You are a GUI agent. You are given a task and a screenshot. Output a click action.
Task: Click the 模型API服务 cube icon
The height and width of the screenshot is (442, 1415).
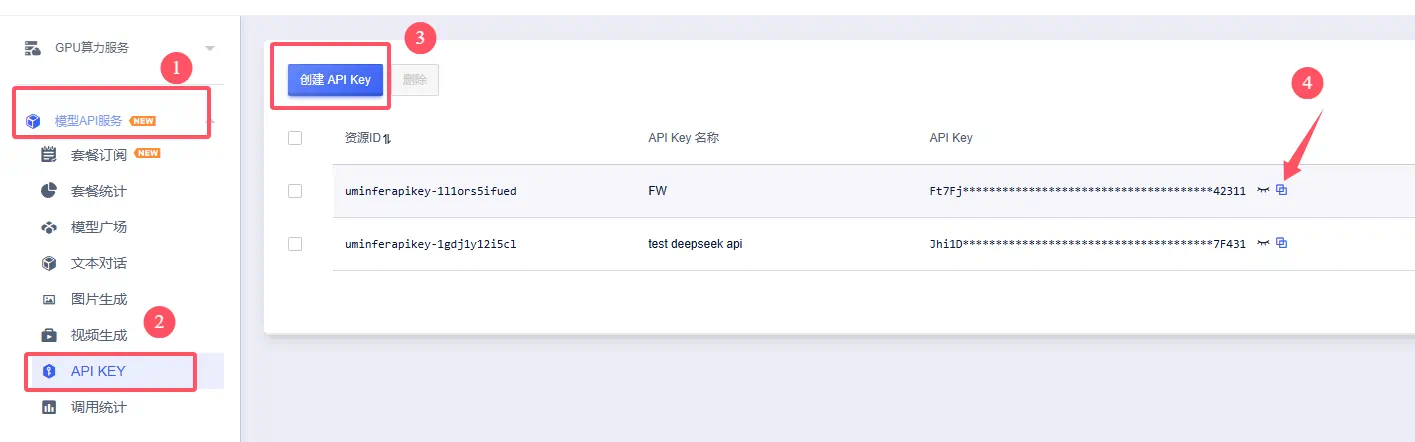33,121
